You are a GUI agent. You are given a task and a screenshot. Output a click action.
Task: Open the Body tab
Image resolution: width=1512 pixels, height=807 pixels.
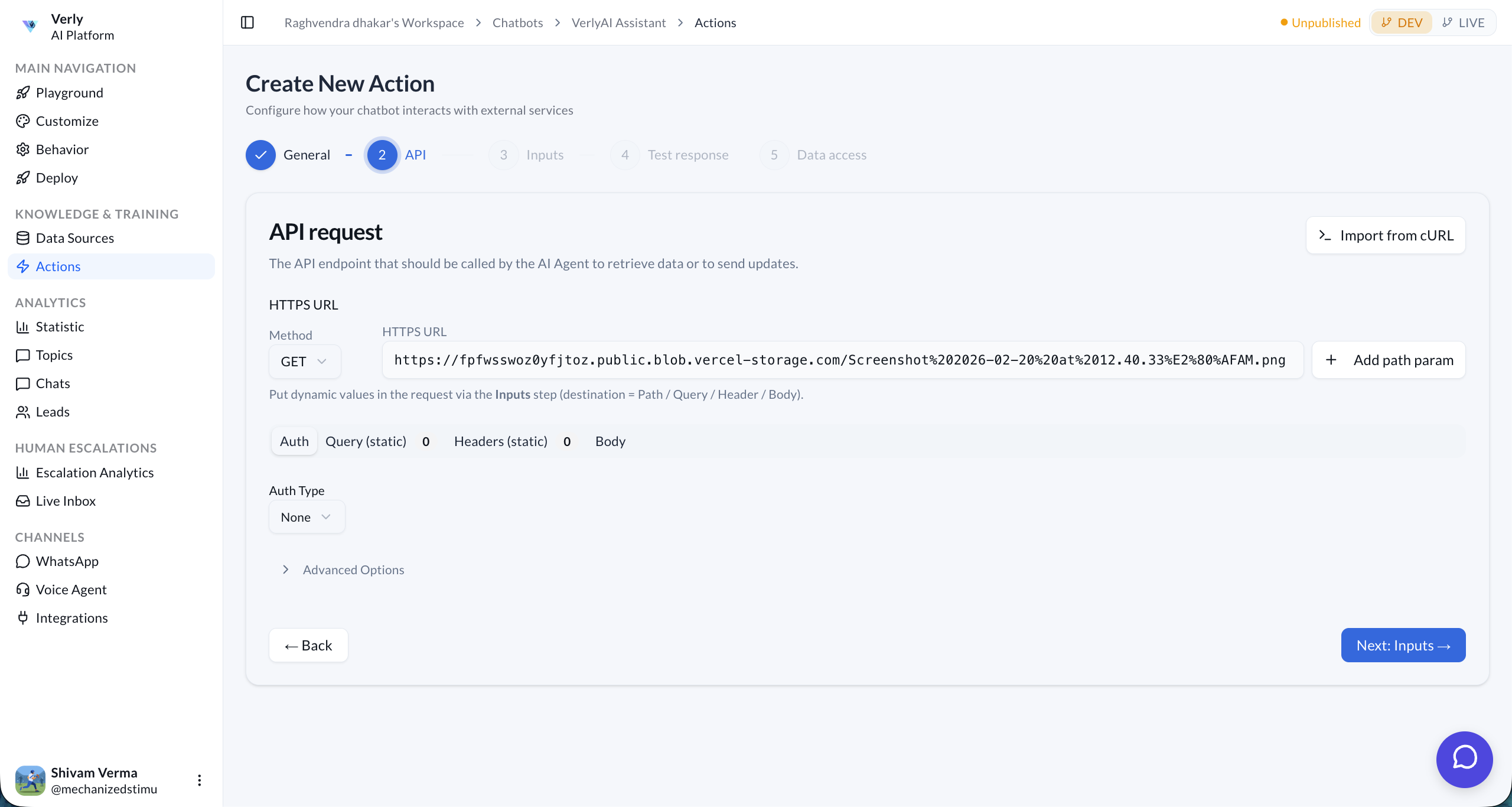pyautogui.click(x=610, y=441)
